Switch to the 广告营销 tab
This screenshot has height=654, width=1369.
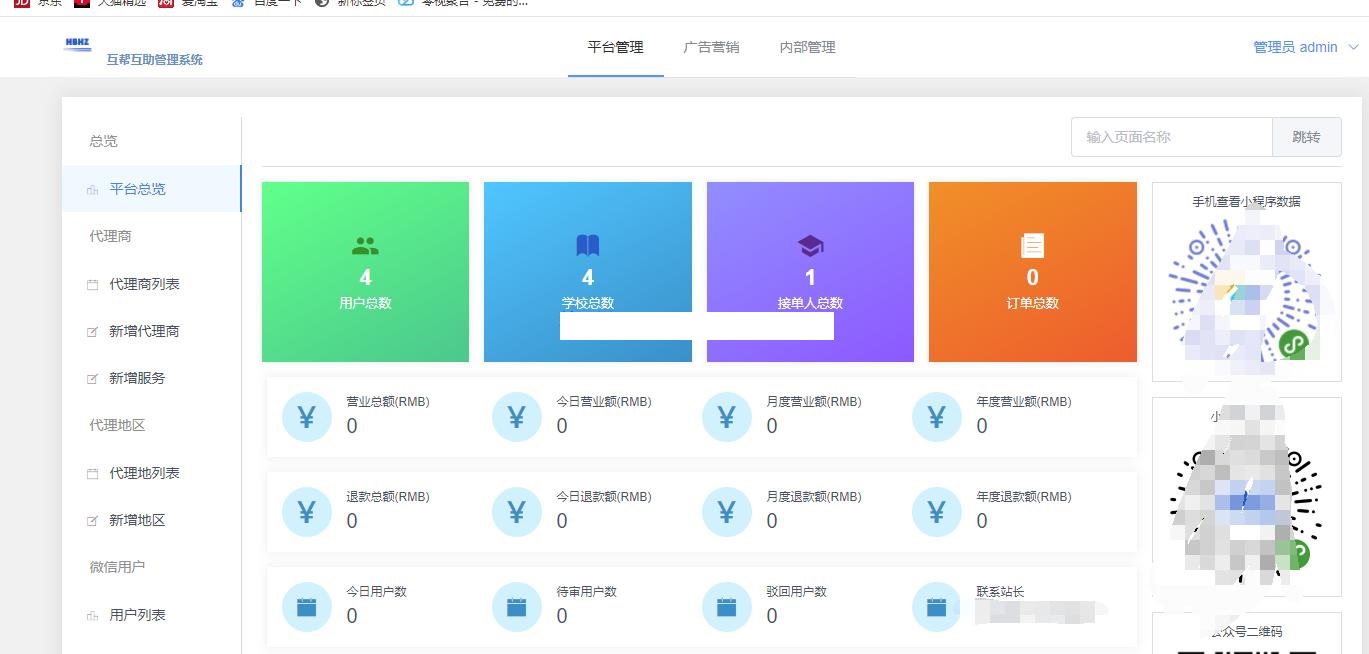[711, 46]
